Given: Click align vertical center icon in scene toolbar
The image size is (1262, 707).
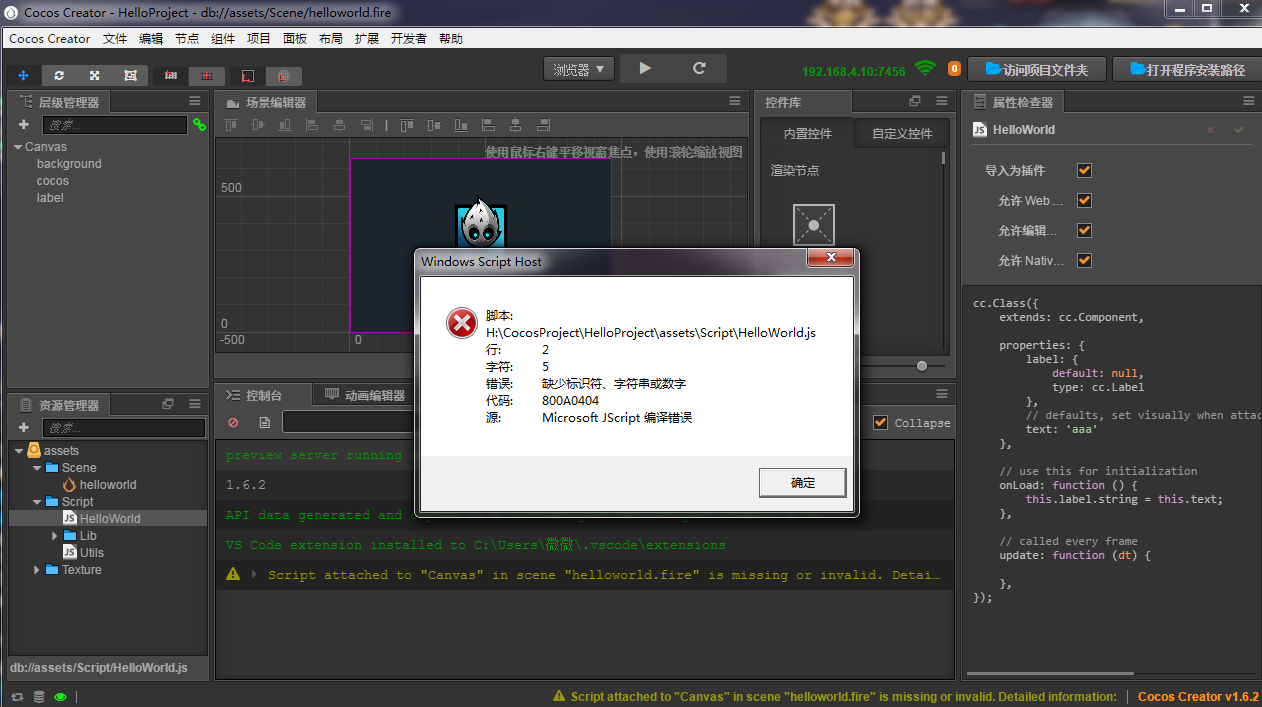Looking at the screenshot, I should pos(258,125).
